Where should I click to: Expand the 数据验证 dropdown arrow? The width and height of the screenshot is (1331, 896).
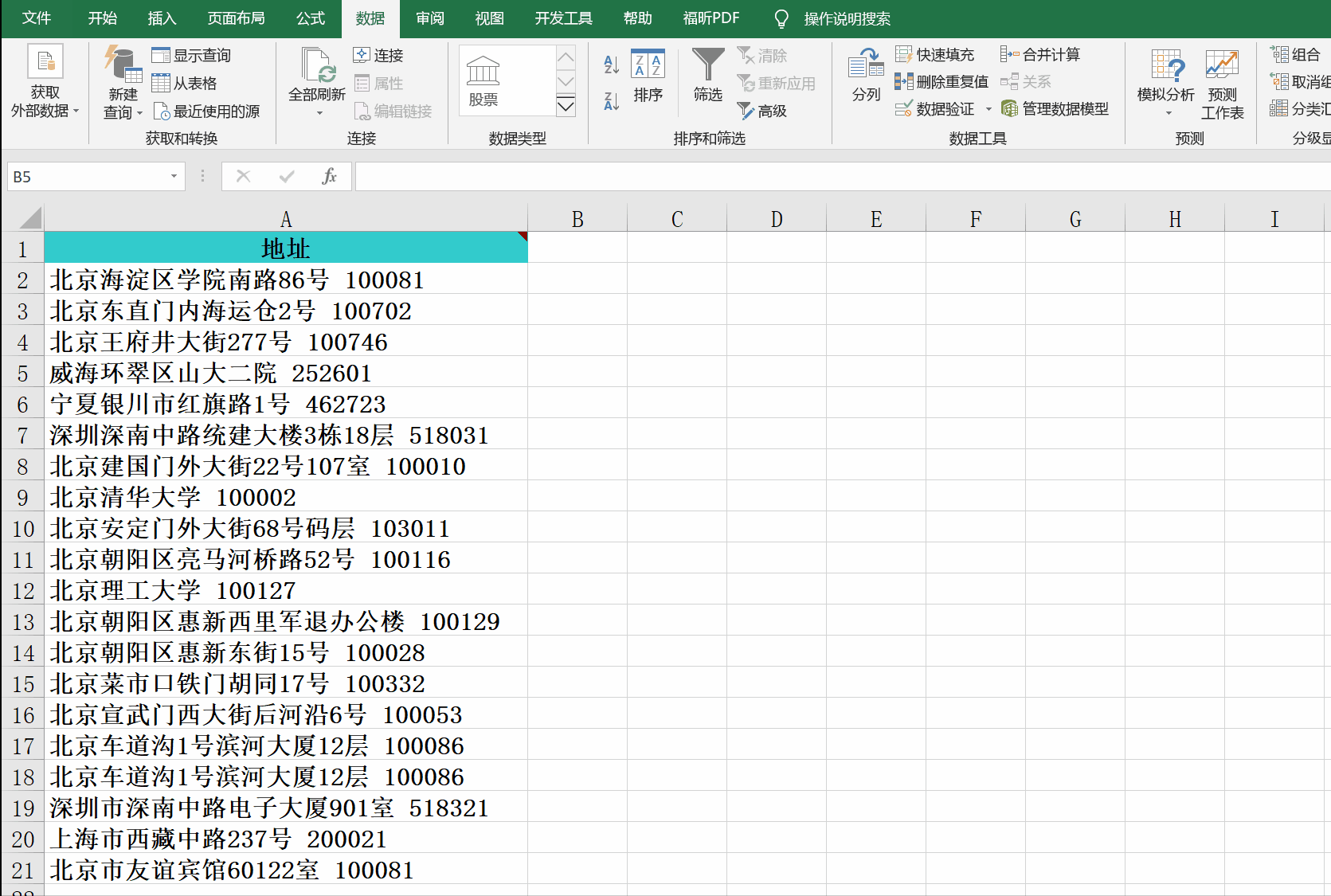coord(988,109)
